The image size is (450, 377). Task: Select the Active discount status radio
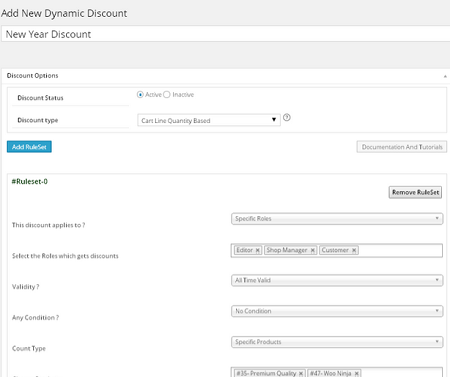[x=140, y=95]
